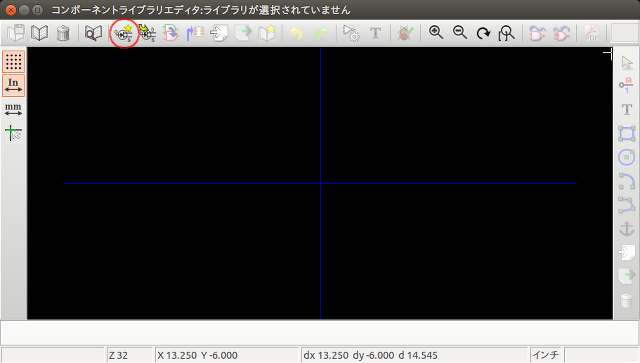Switch units to inches
The image size is (640, 363).
click(13, 85)
